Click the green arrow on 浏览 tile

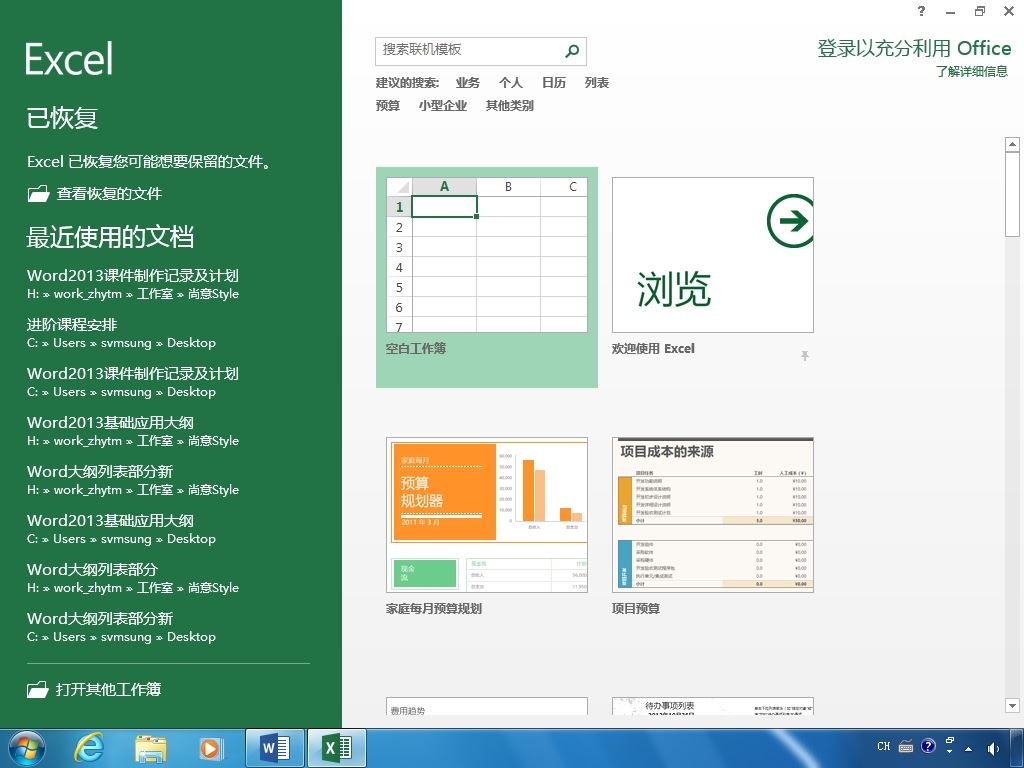click(791, 221)
